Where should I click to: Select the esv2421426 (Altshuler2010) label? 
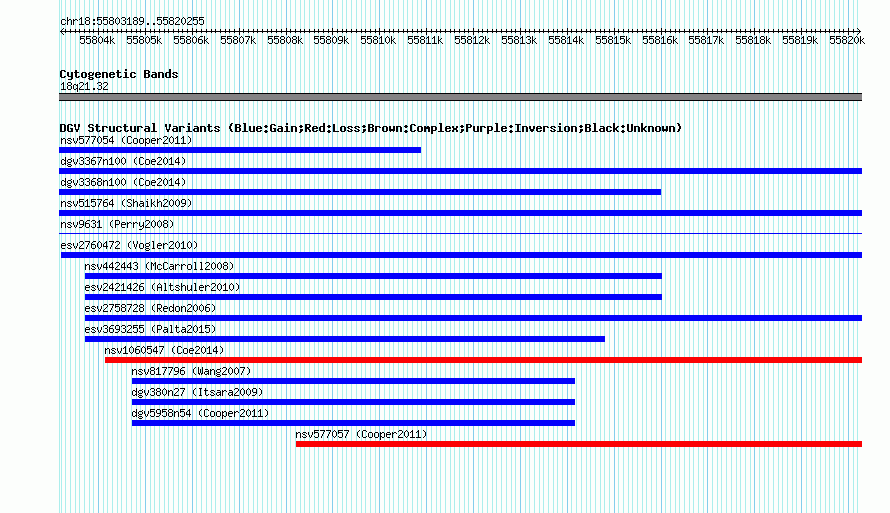click(x=162, y=287)
